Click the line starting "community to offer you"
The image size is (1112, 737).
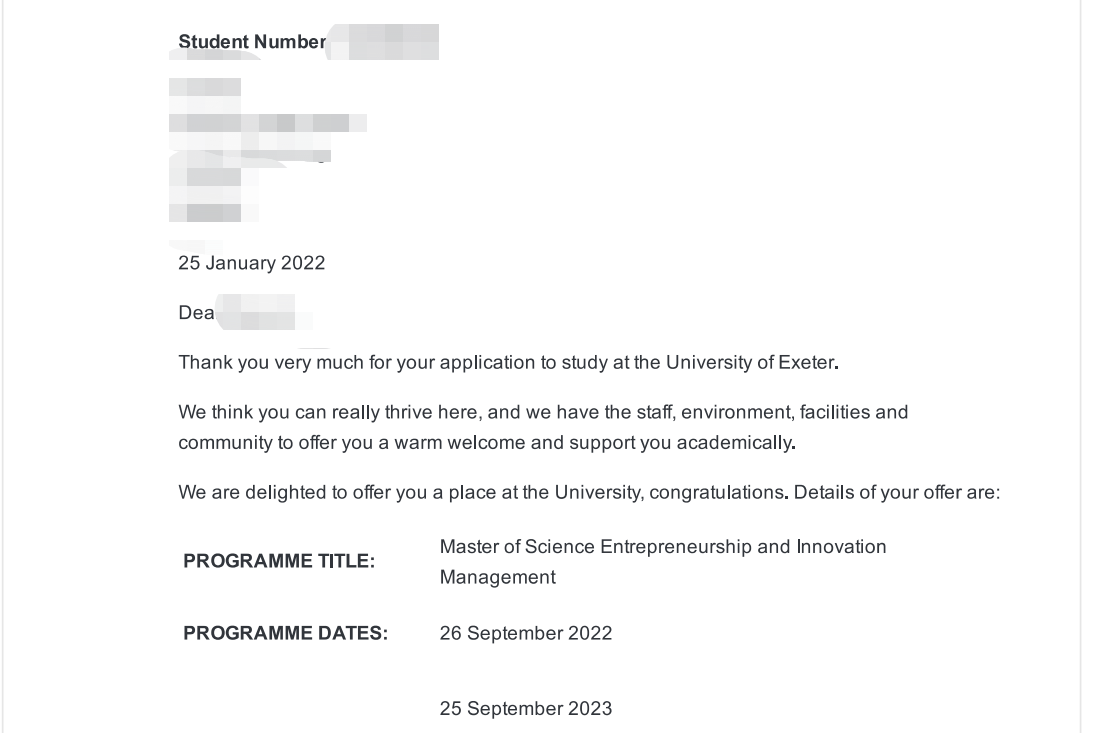click(x=486, y=442)
